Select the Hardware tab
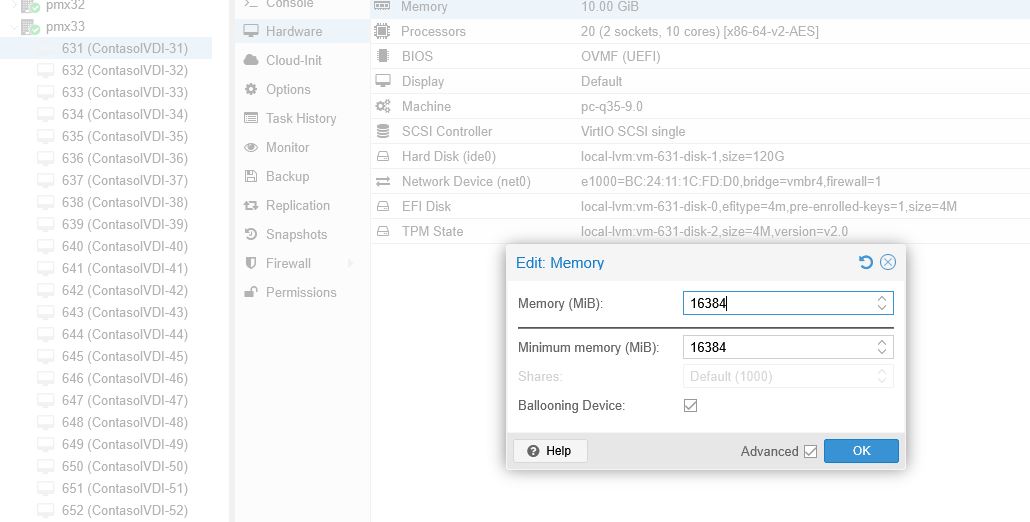Viewport: 1030px width, 522px height. [293, 31]
